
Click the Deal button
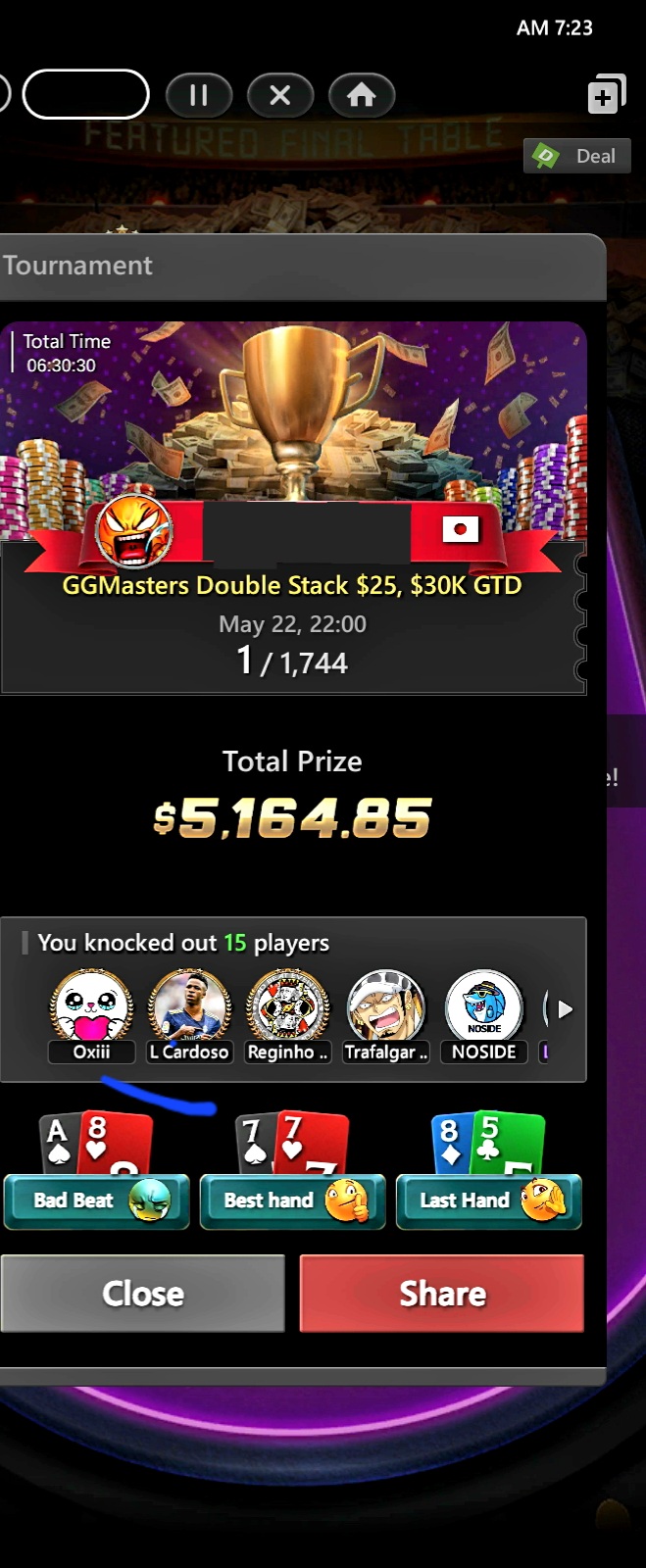[x=577, y=156]
